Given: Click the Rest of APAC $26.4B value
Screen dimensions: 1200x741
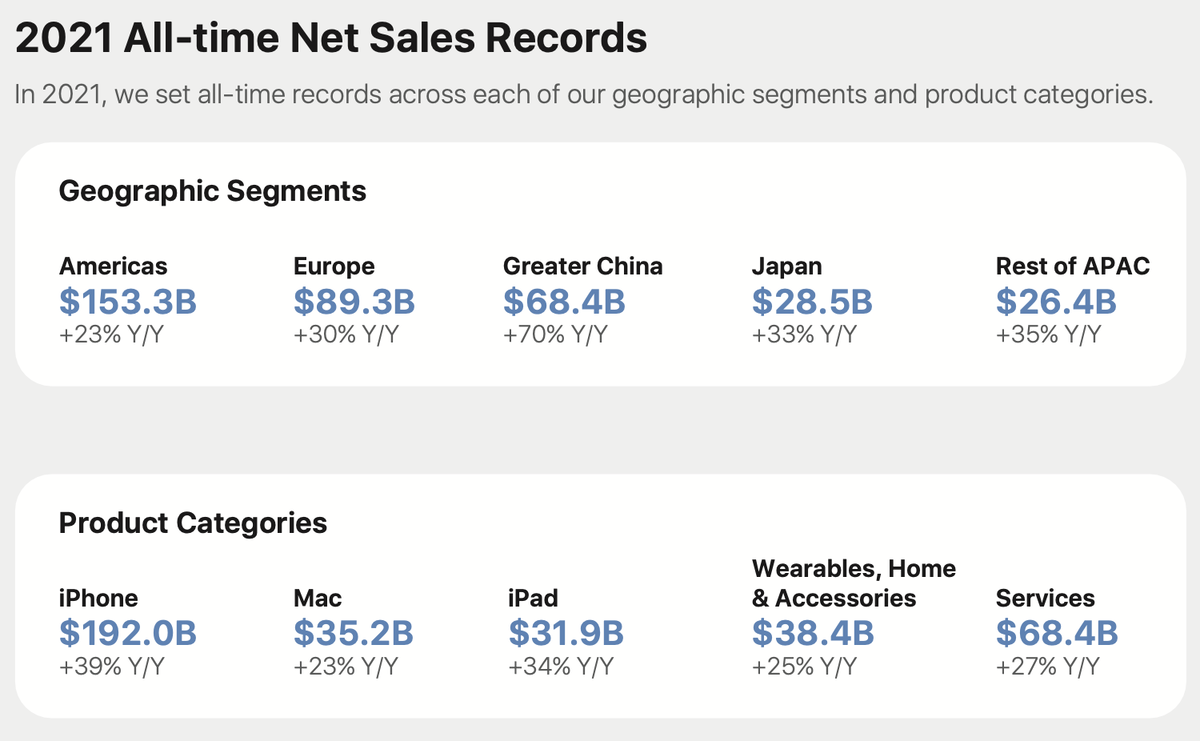Looking at the screenshot, I should [1057, 301].
